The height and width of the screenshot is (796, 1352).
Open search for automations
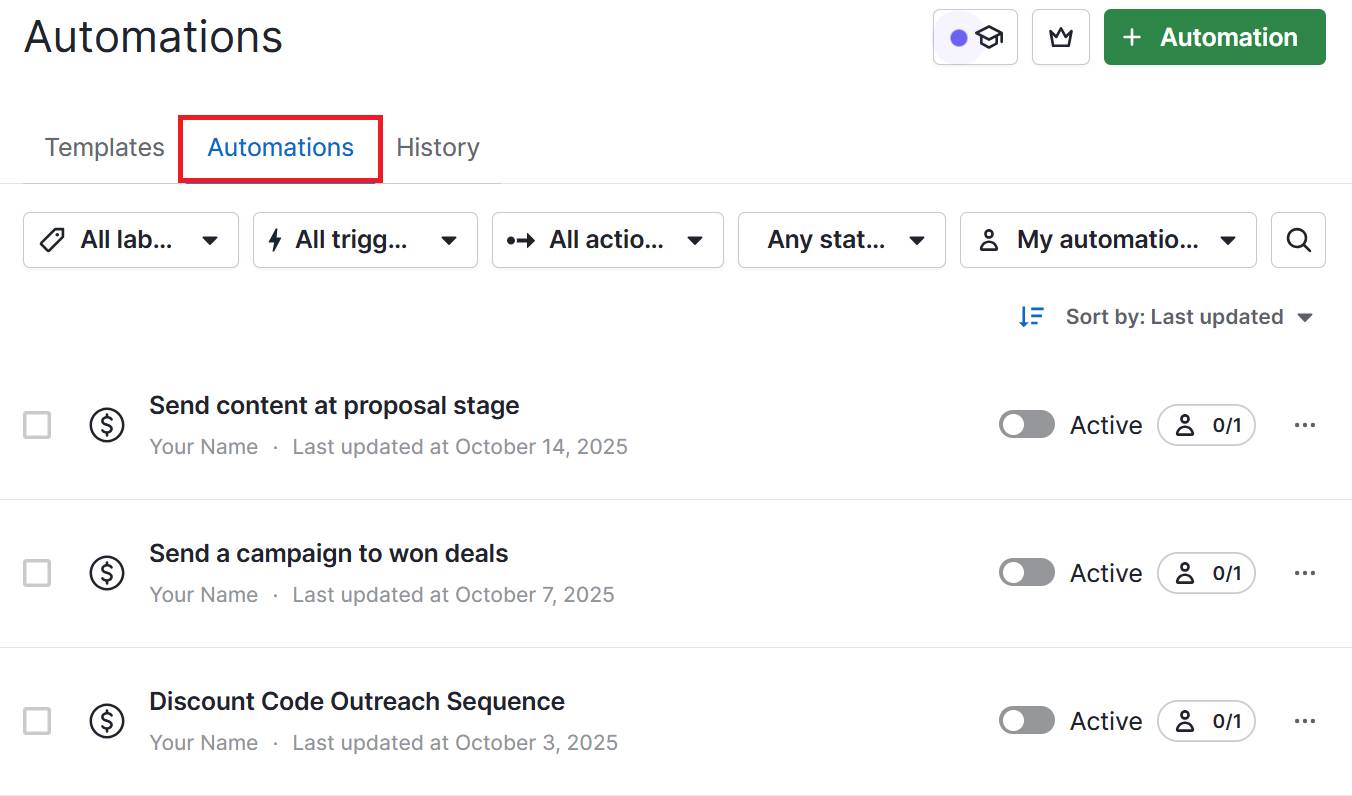(x=1298, y=240)
